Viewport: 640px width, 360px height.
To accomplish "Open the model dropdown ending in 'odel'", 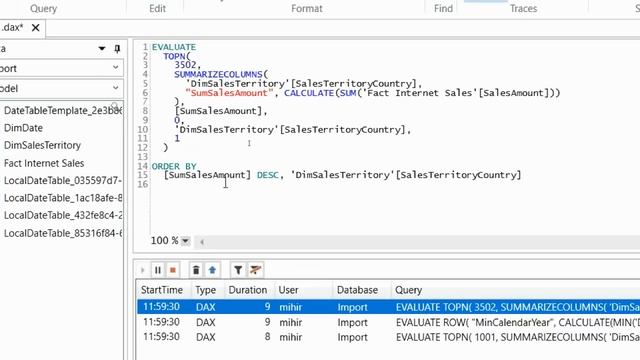I will 61,88.
